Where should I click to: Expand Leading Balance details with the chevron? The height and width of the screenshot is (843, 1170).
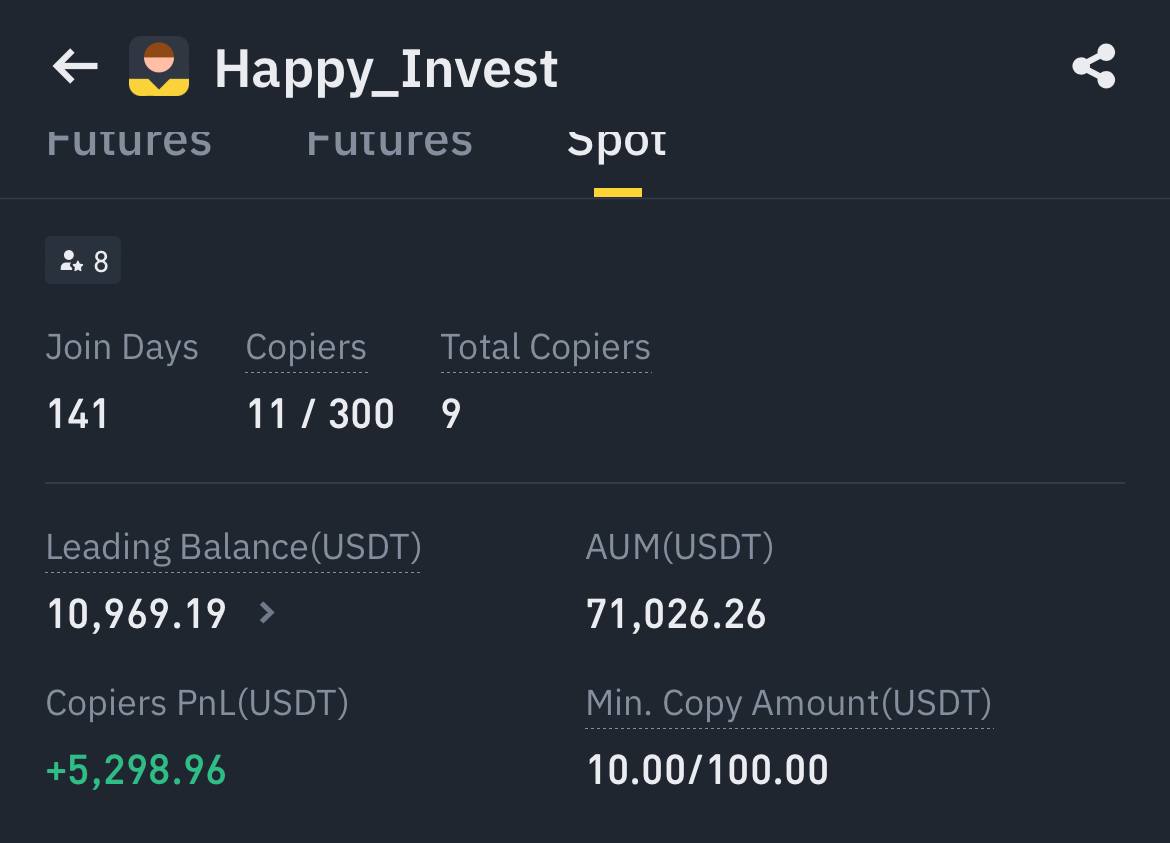point(266,613)
